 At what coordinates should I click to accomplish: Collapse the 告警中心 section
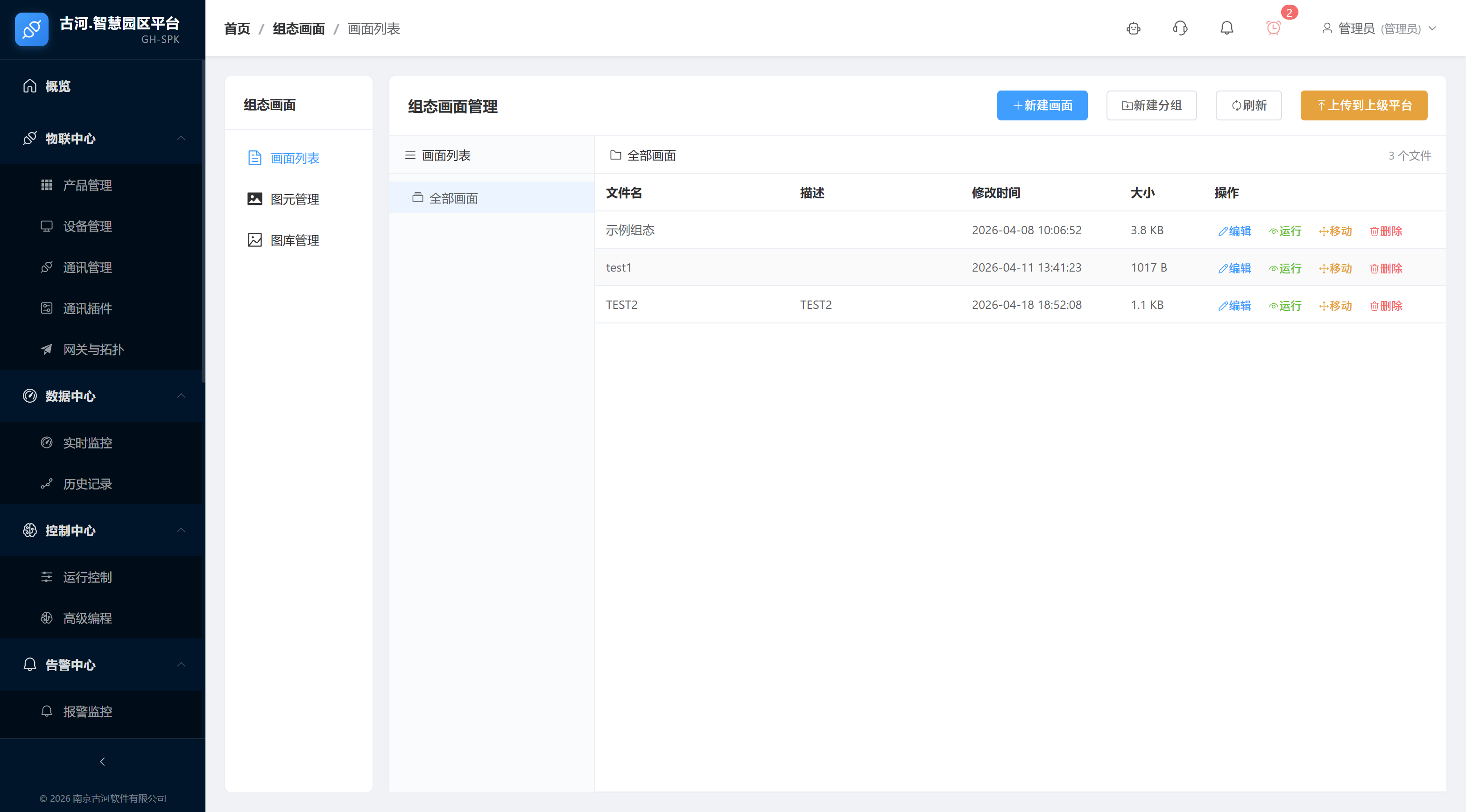tap(181, 665)
